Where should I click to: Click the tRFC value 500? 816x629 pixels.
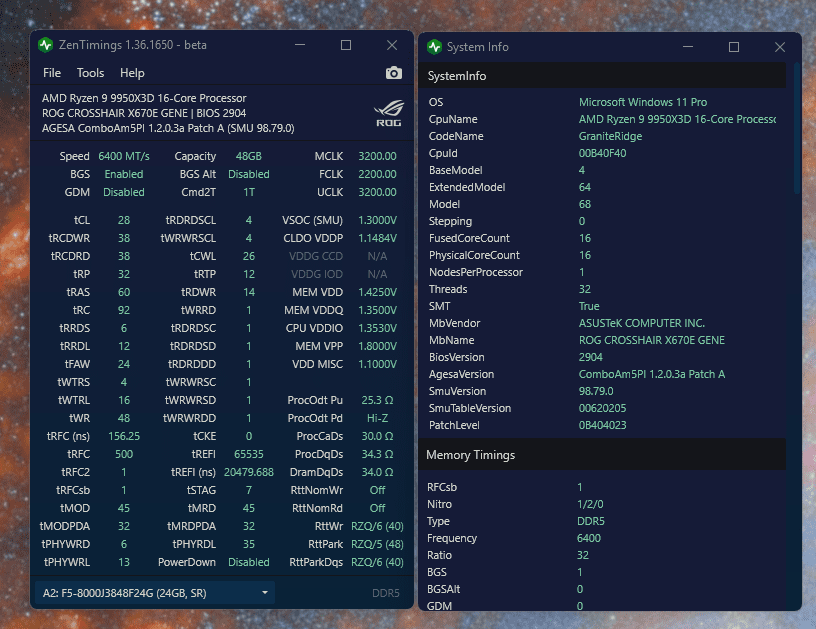(x=124, y=454)
